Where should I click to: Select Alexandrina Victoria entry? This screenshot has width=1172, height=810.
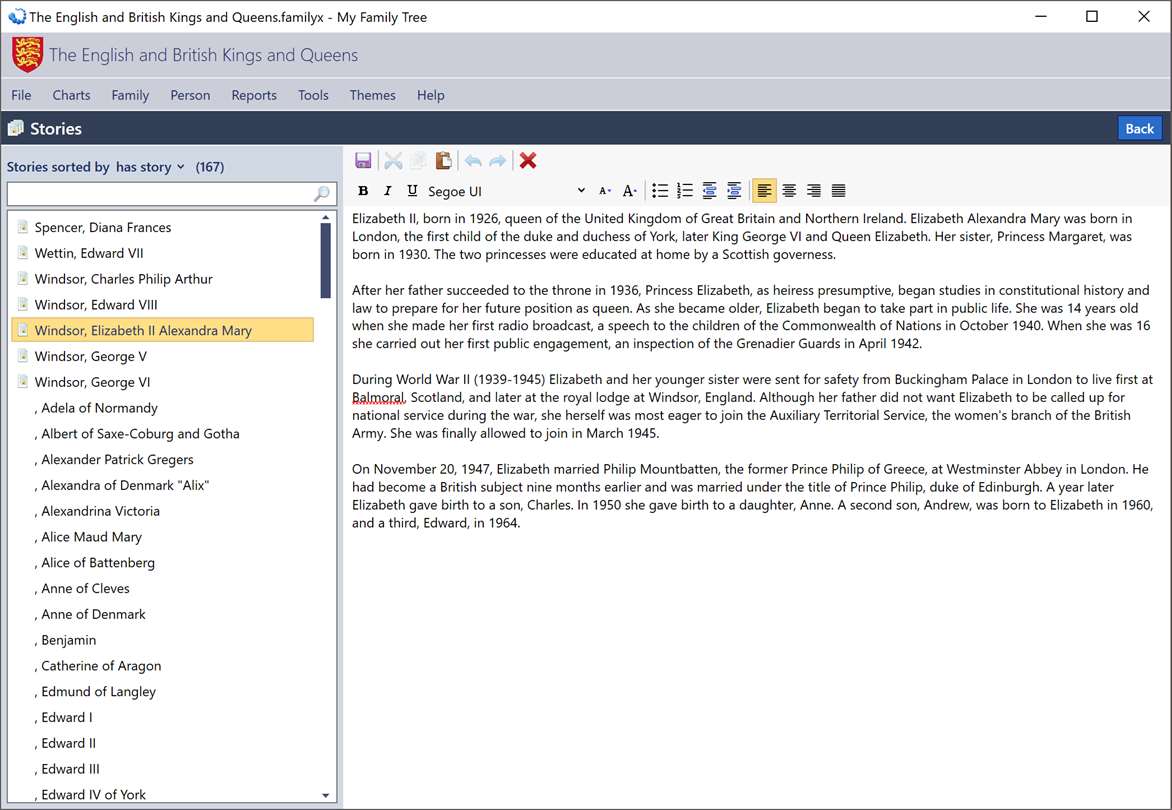click(162, 511)
